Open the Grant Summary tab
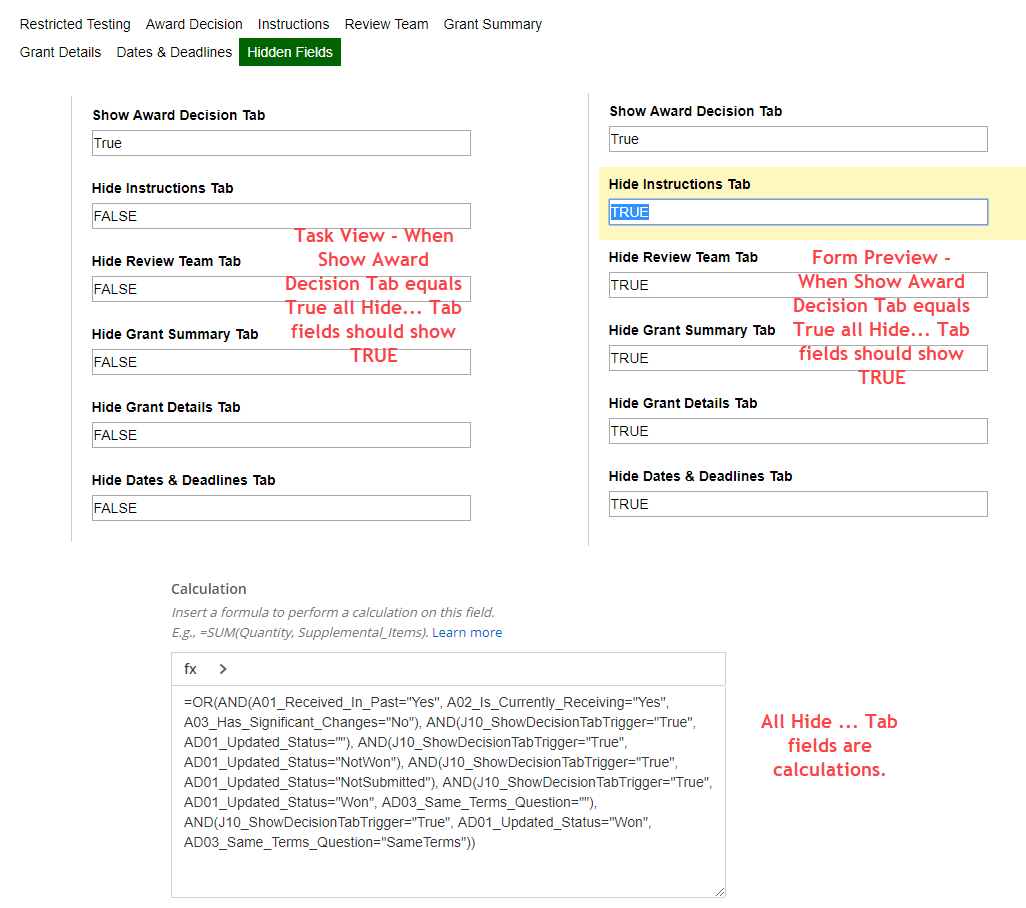 [x=493, y=24]
